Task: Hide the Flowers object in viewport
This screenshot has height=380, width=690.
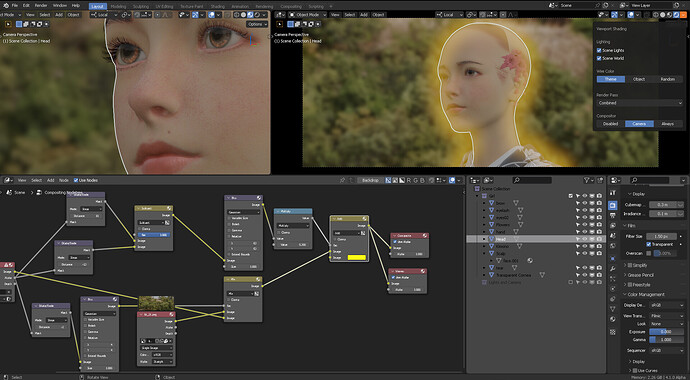Action: click(585, 224)
